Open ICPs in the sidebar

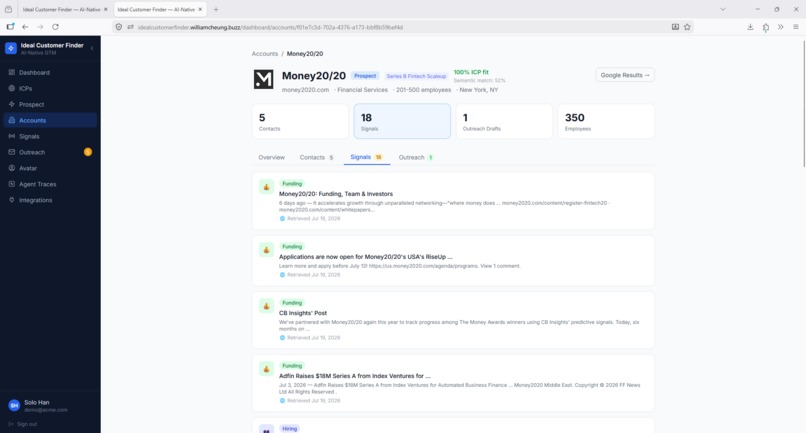[50, 88]
